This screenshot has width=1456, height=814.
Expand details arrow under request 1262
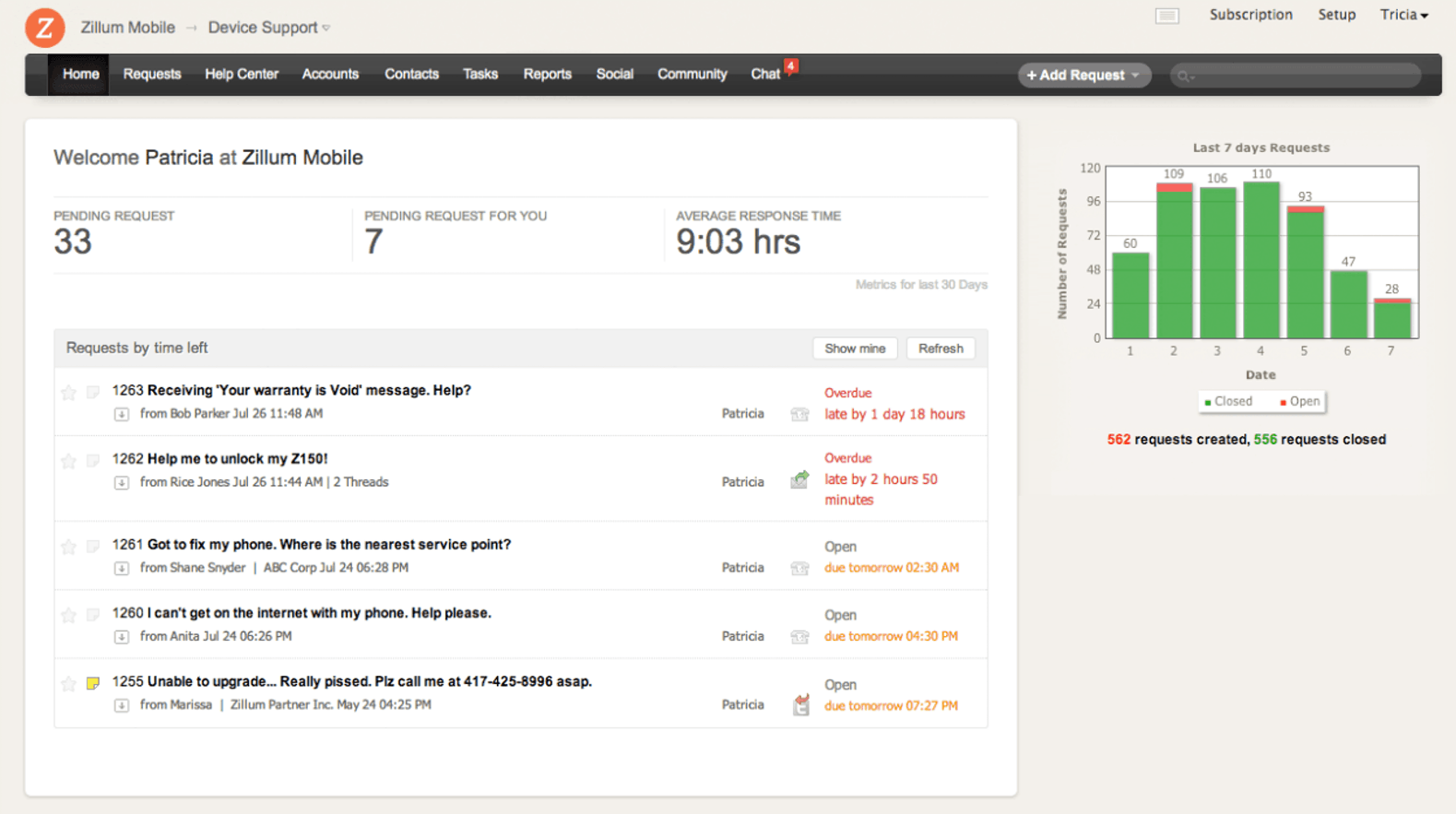[x=122, y=482]
